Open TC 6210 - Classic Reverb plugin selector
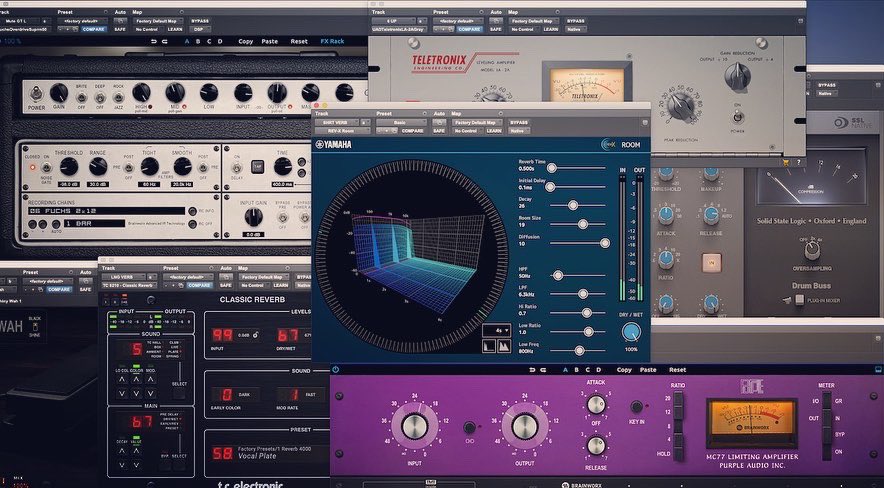884x488 pixels. click(129, 286)
